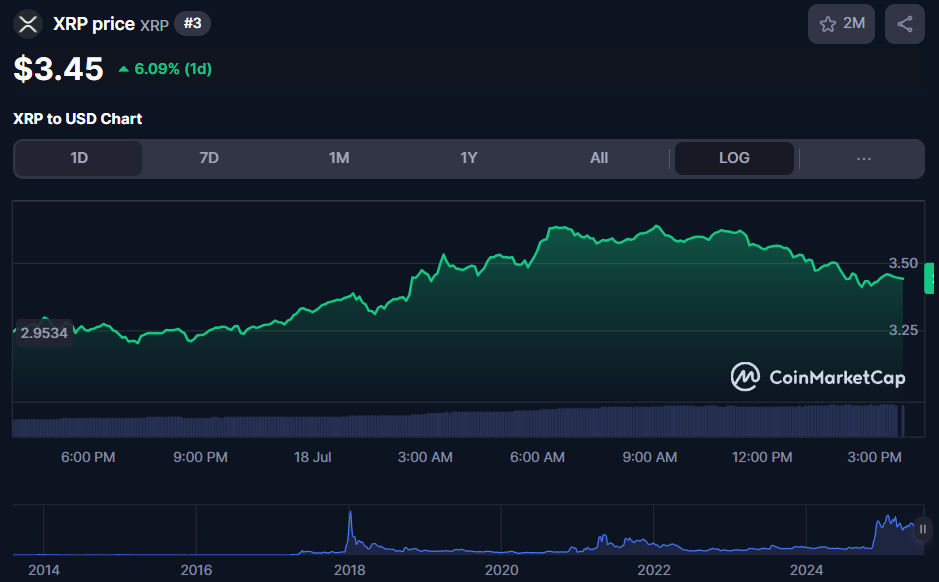Click the 9:00 PM time axis label

[x=200, y=457]
